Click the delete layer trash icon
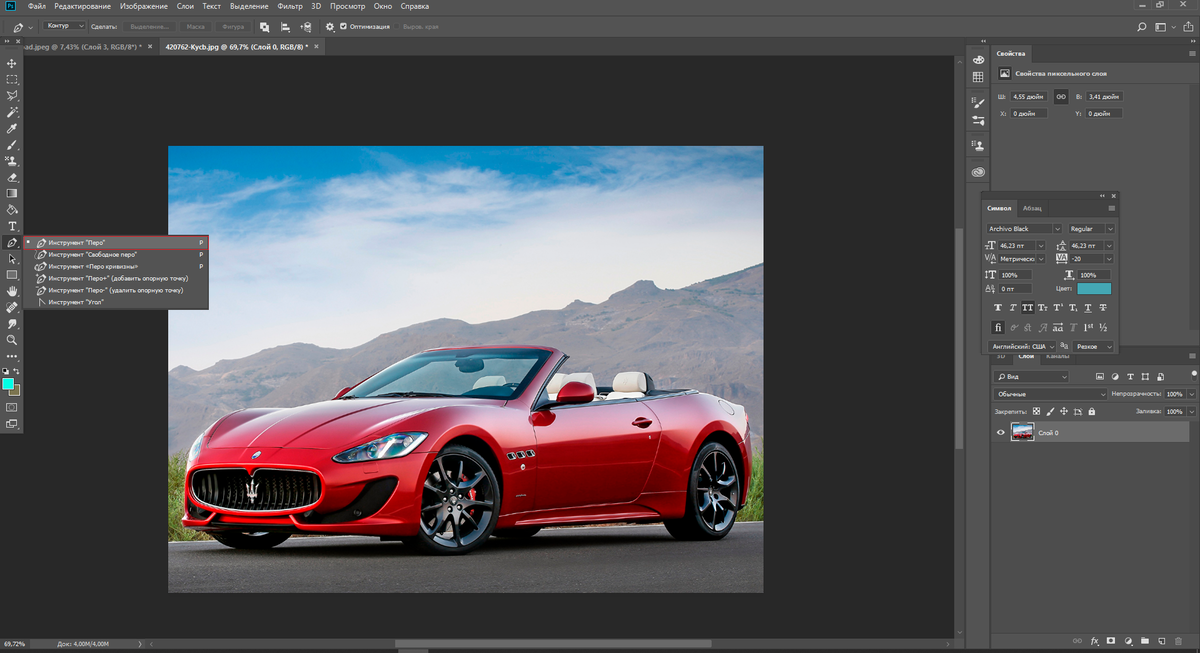Viewport: 1200px width, 653px height. tap(1178, 640)
